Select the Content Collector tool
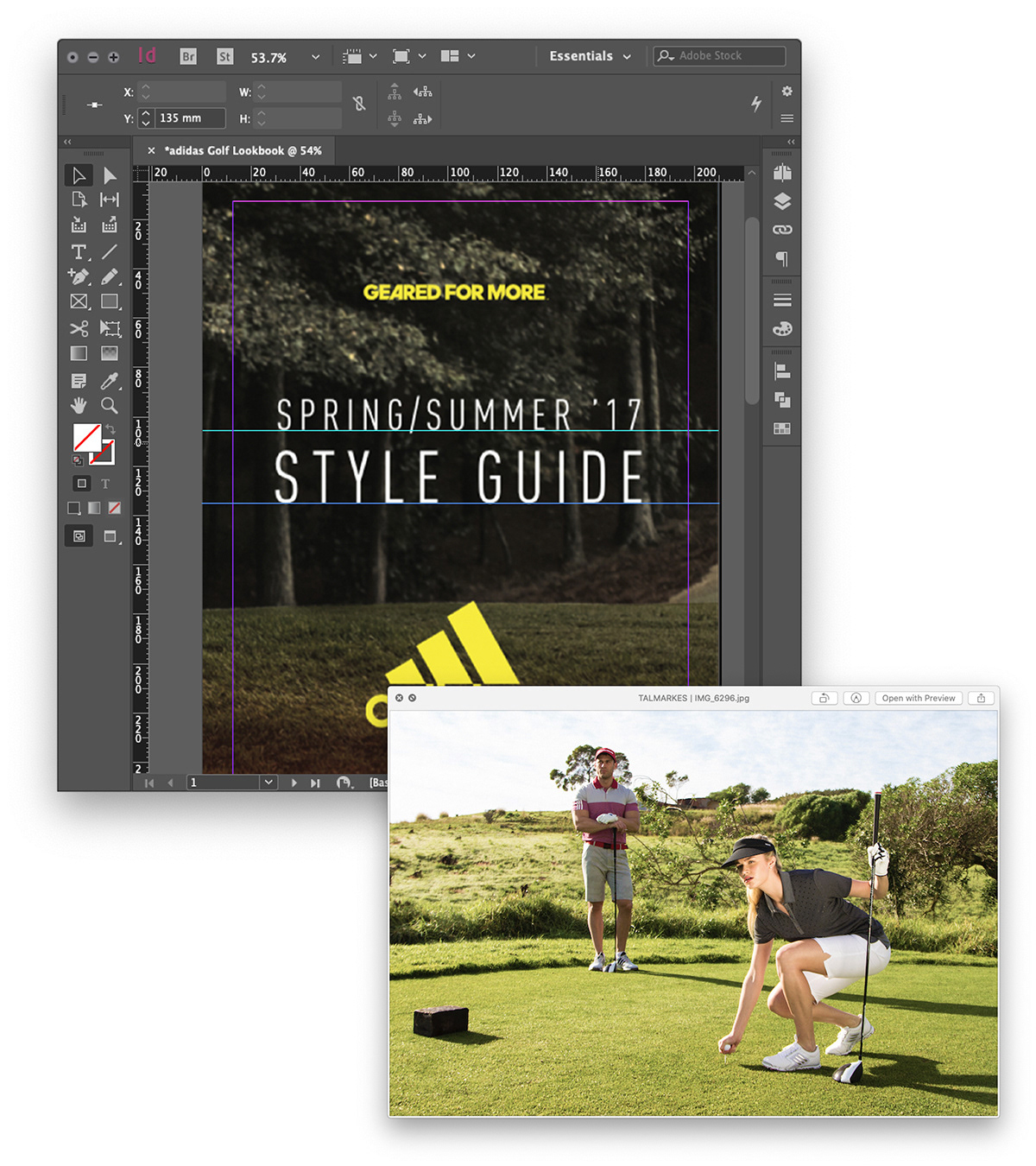This screenshot has width=1036, height=1166. (x=79, y=225)
